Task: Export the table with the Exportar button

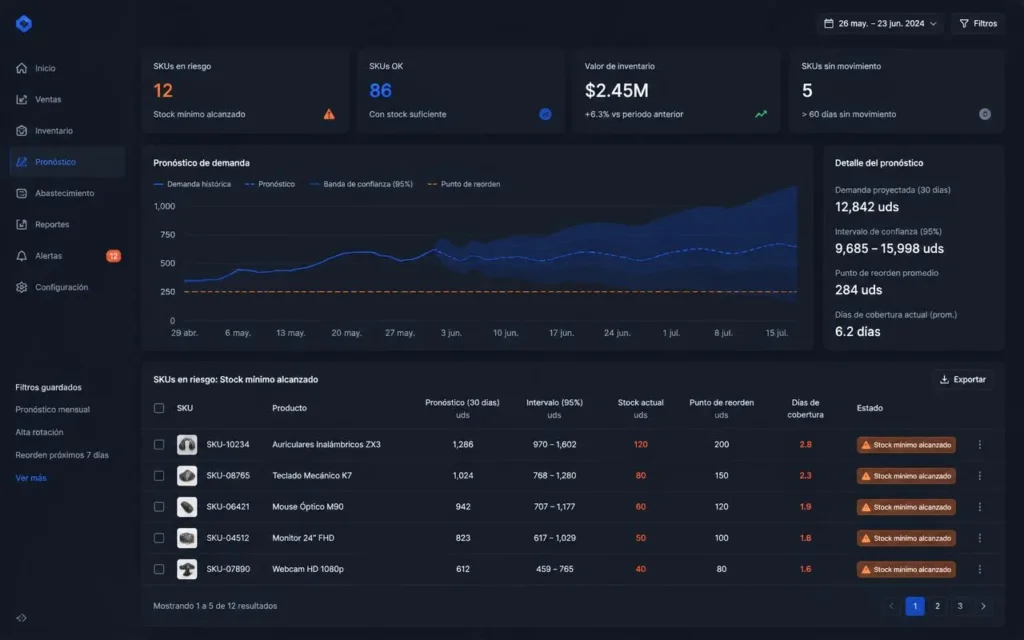Action: (x=963, y=379)
